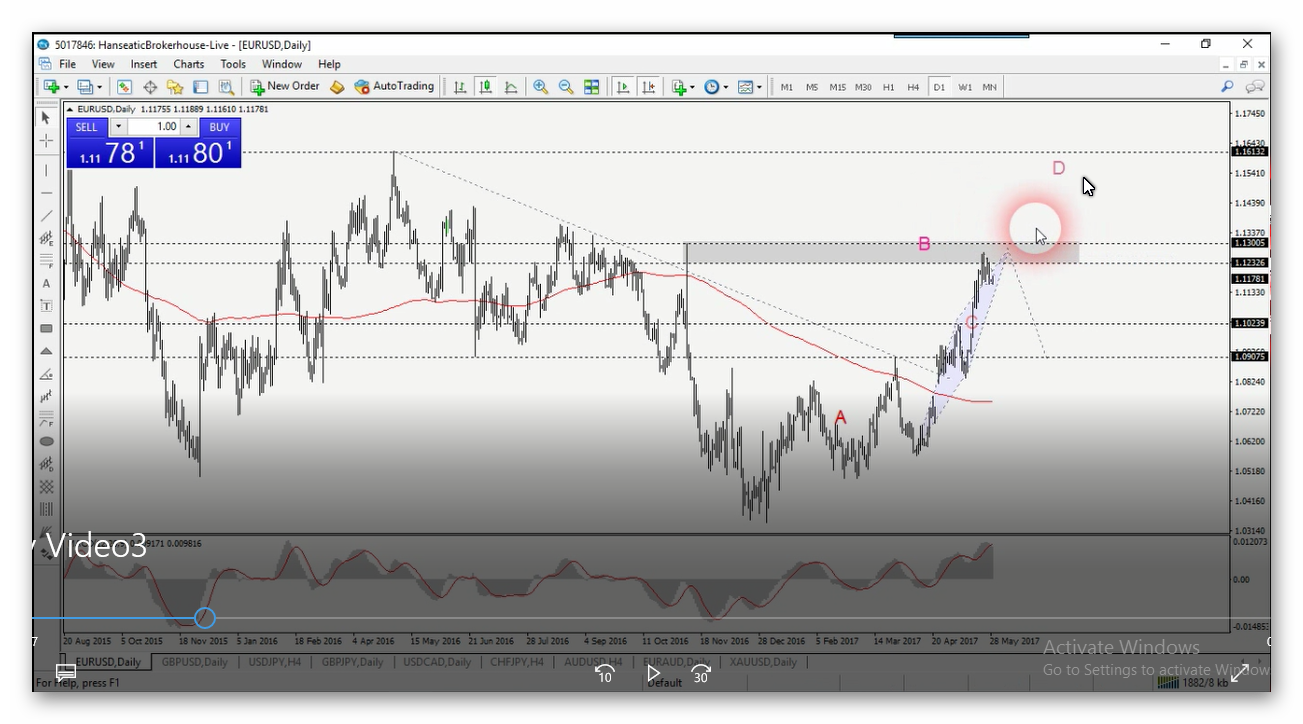Toggle the AutoTrading button
Image resolution: width=1303 pixels, height=724 pixels.
pos(394,87)
